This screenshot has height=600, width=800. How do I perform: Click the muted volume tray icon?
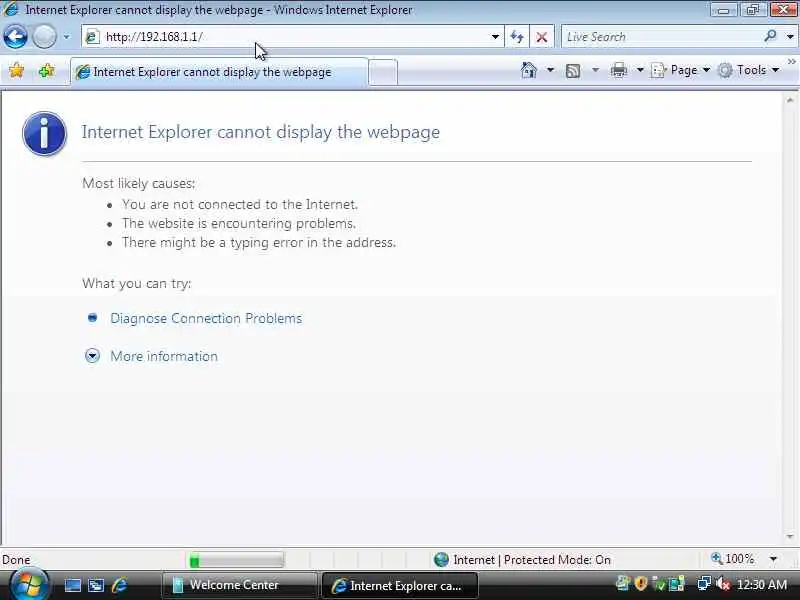tap(722, 584)
